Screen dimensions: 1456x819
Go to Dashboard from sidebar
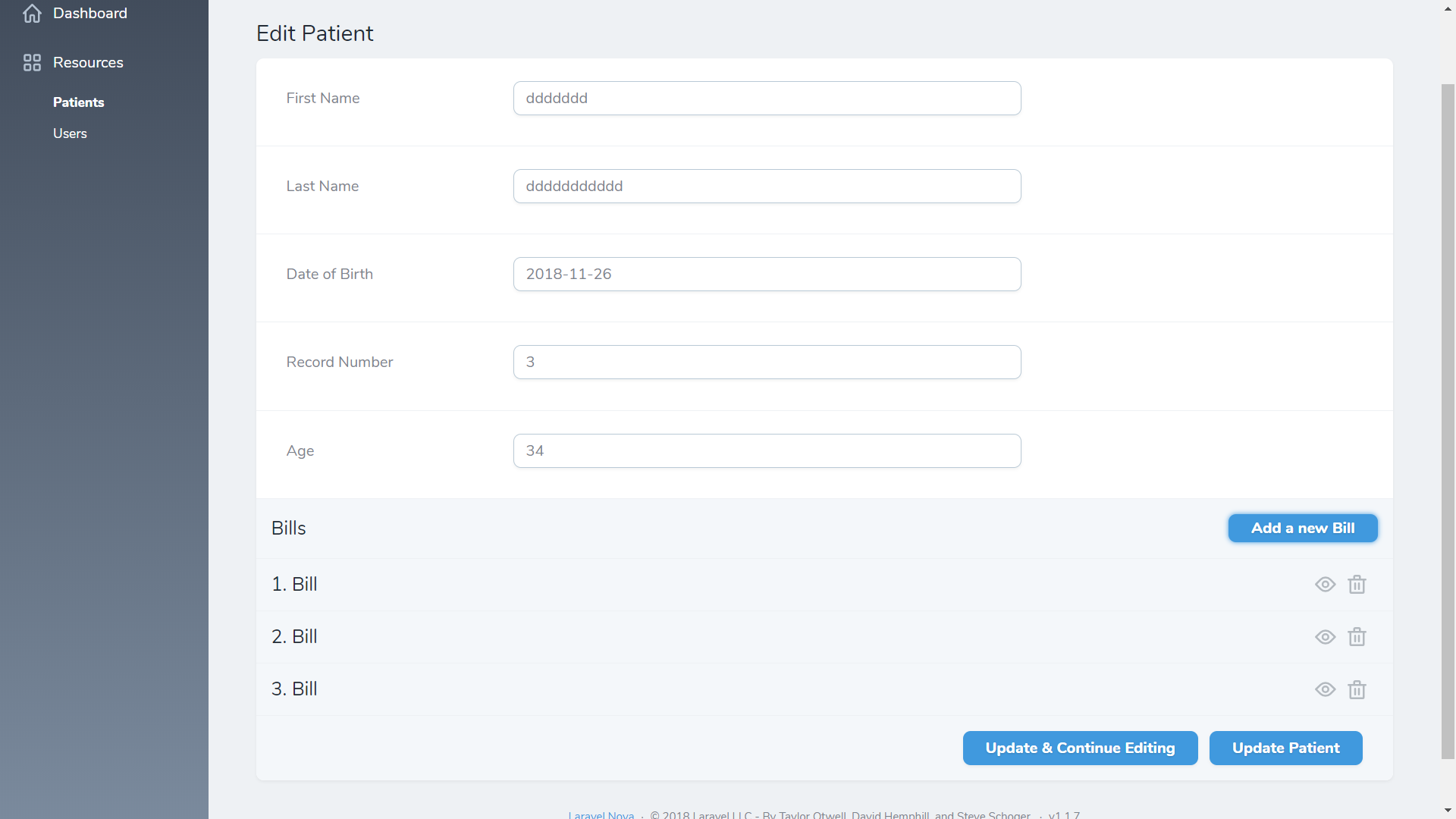pos(89,14)
